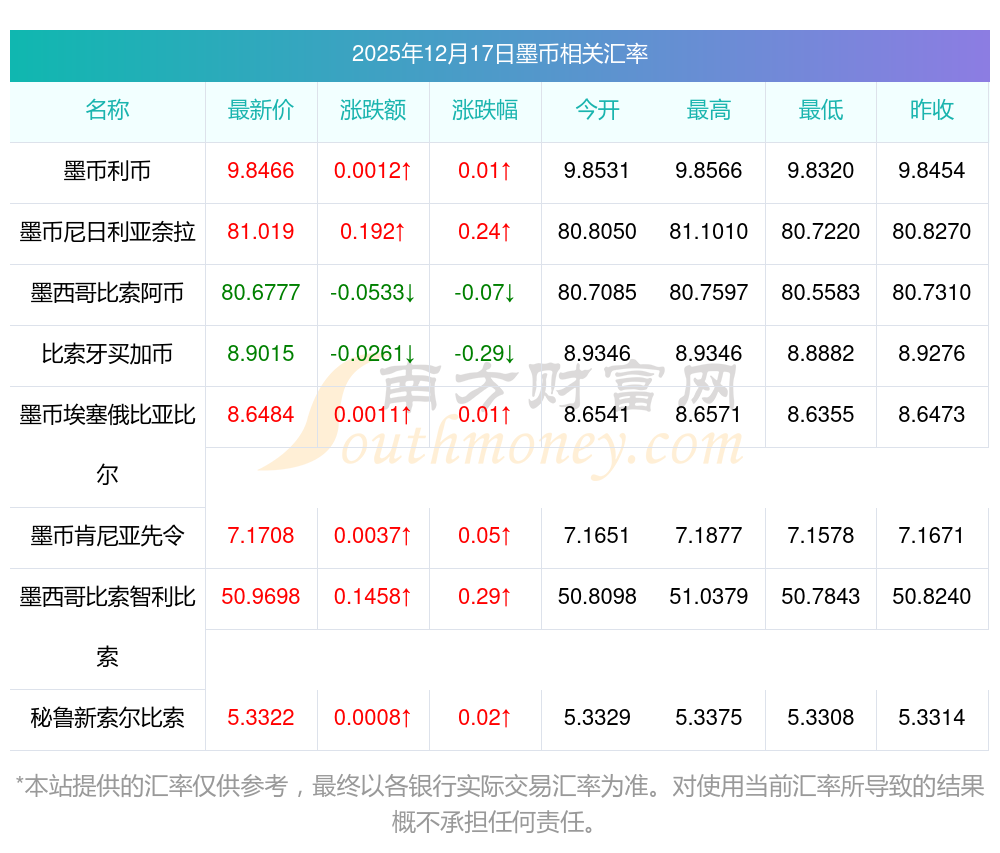Click low value 8.6355
This screenshot has width=1000, height=853.
(x=821, y=414)
